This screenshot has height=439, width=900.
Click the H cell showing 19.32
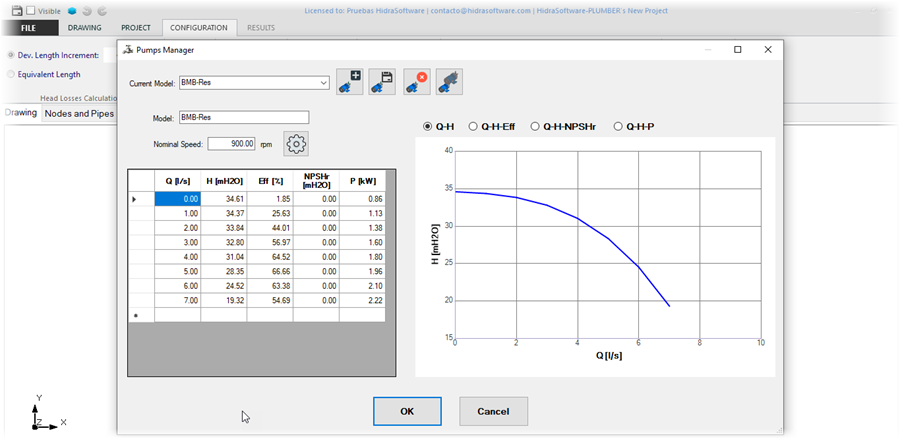coord(224,300)
